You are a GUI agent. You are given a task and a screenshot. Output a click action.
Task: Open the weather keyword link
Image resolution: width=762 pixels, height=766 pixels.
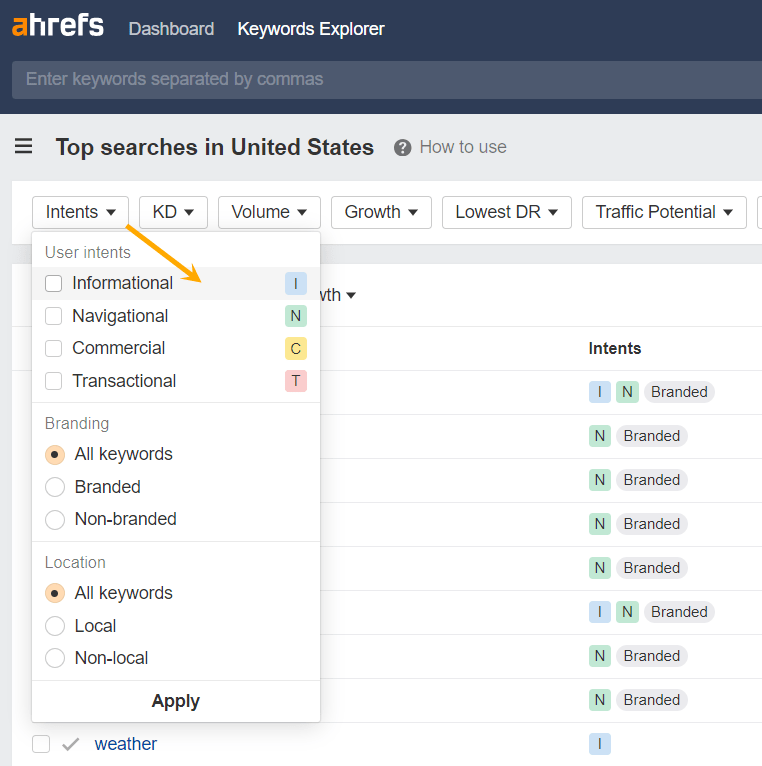[x=126, y=744]
